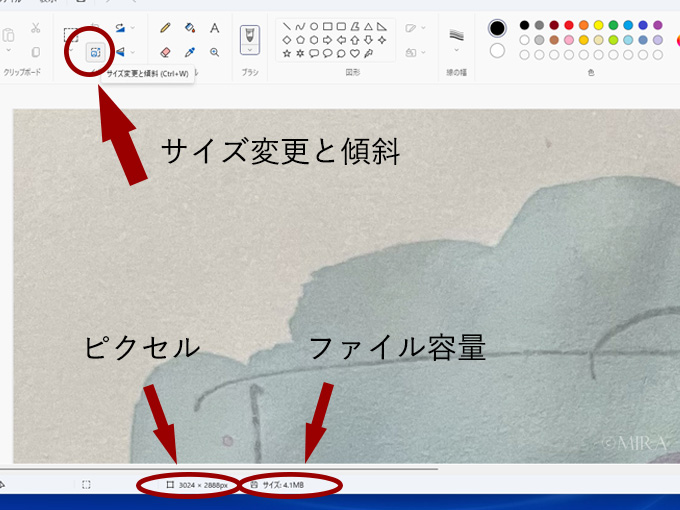Select secondary white color circle

pos(497,49)
